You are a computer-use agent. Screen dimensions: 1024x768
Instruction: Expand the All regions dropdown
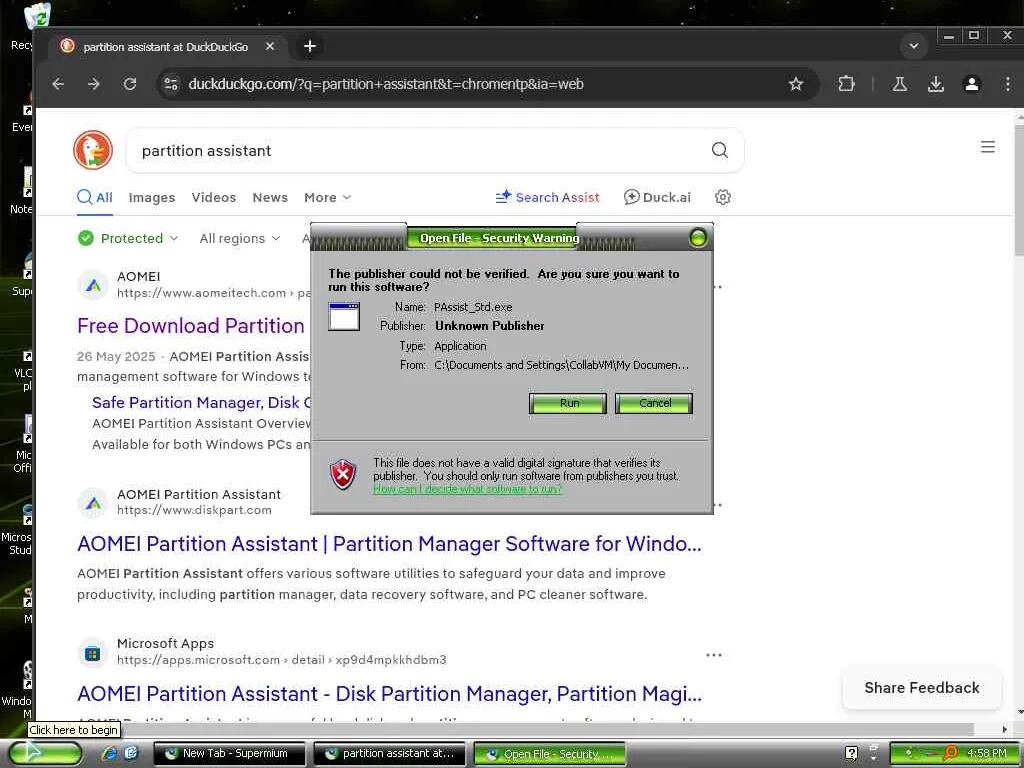coord(240,238)
